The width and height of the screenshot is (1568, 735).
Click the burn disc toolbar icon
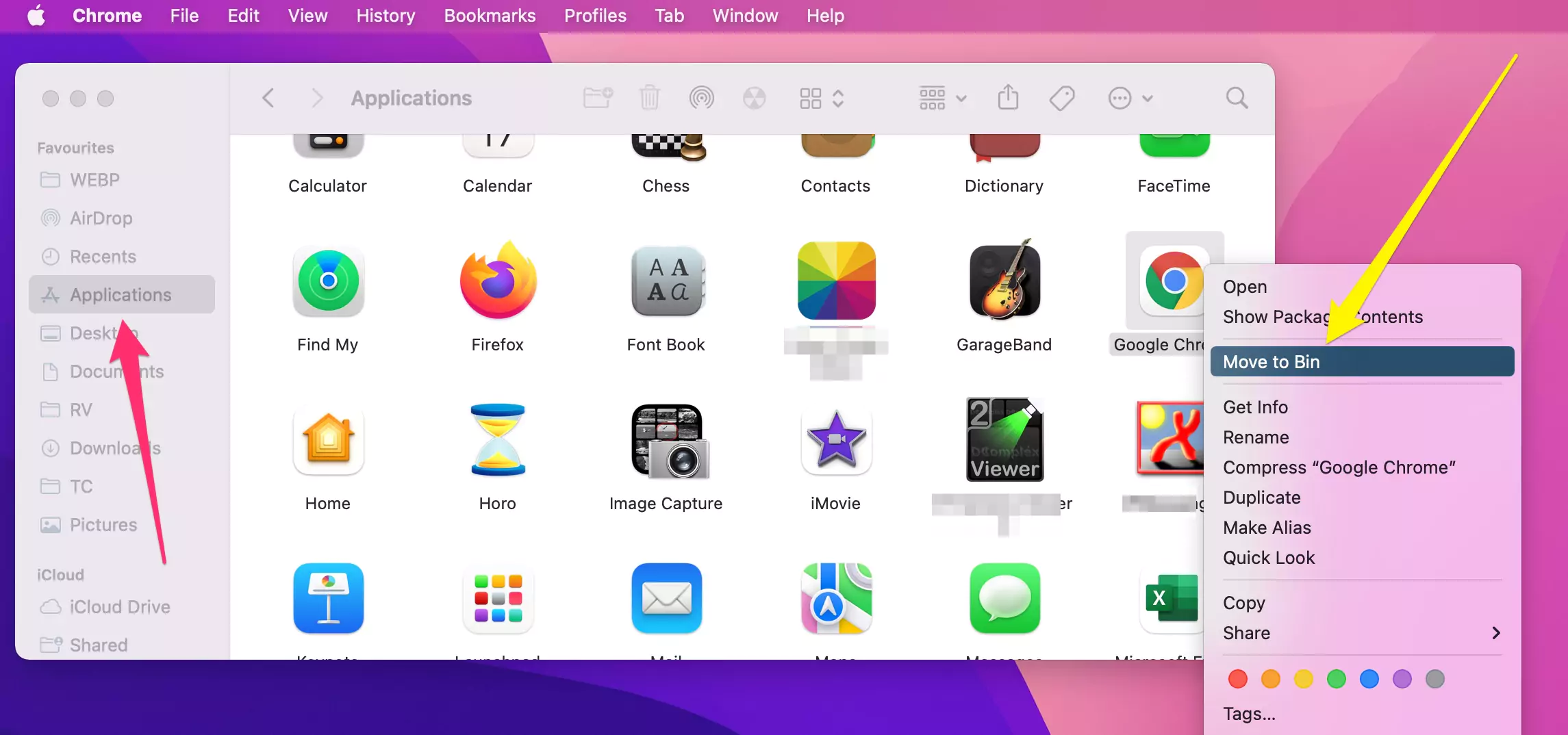tap(754, 99)
